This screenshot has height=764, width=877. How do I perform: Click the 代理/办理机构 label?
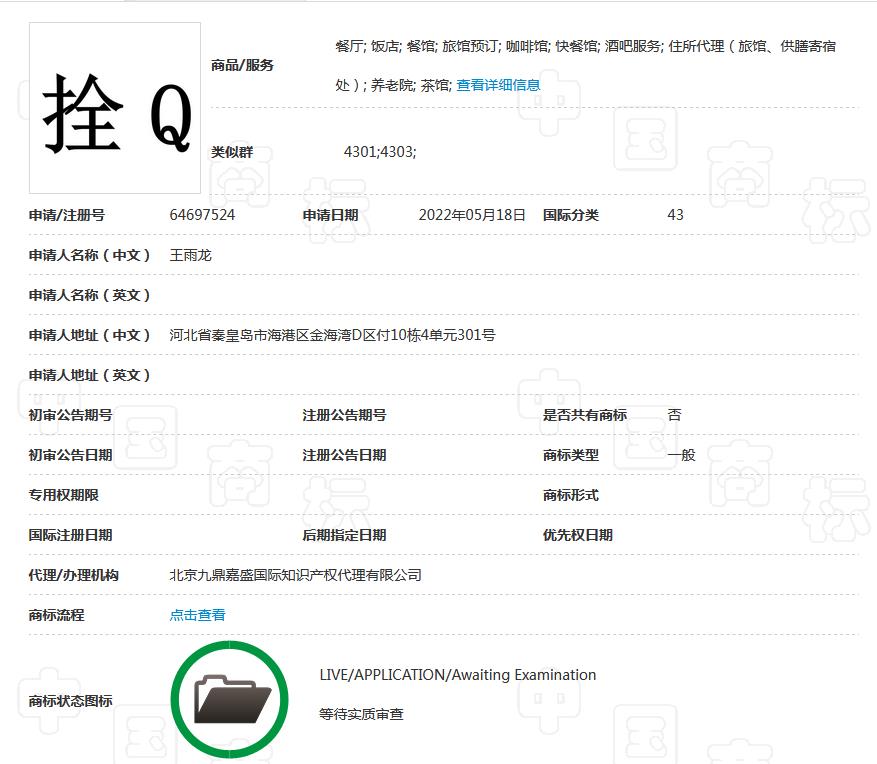click(x=73, y=575)
